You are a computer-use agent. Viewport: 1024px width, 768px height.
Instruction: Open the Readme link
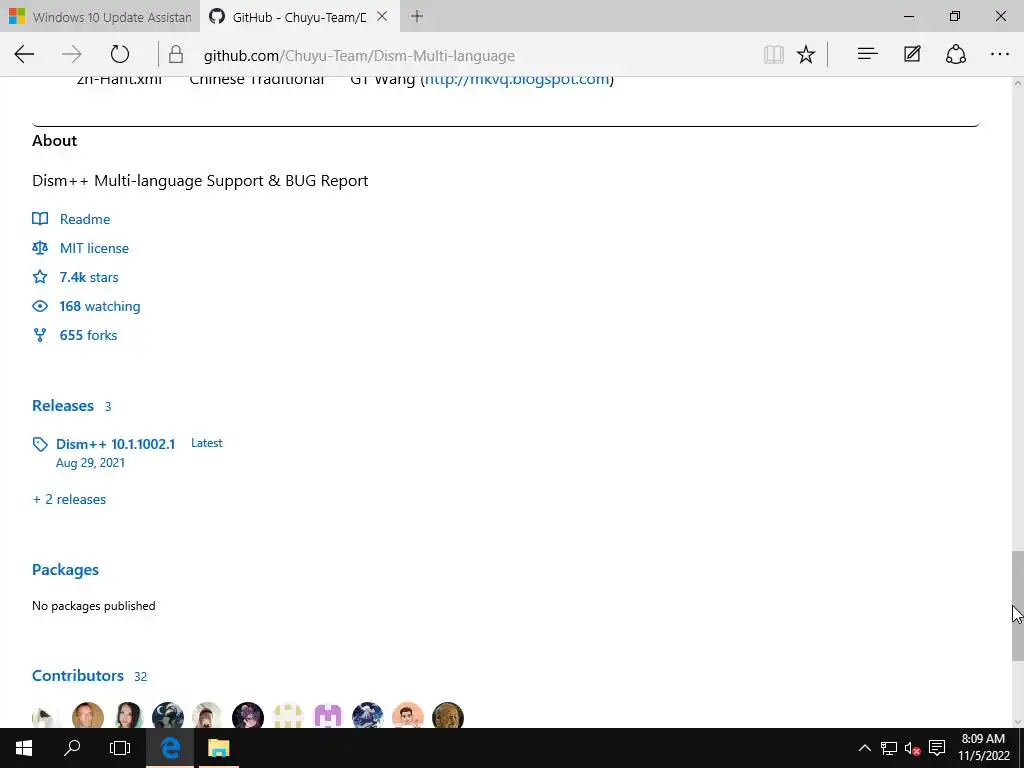point(85,219)
